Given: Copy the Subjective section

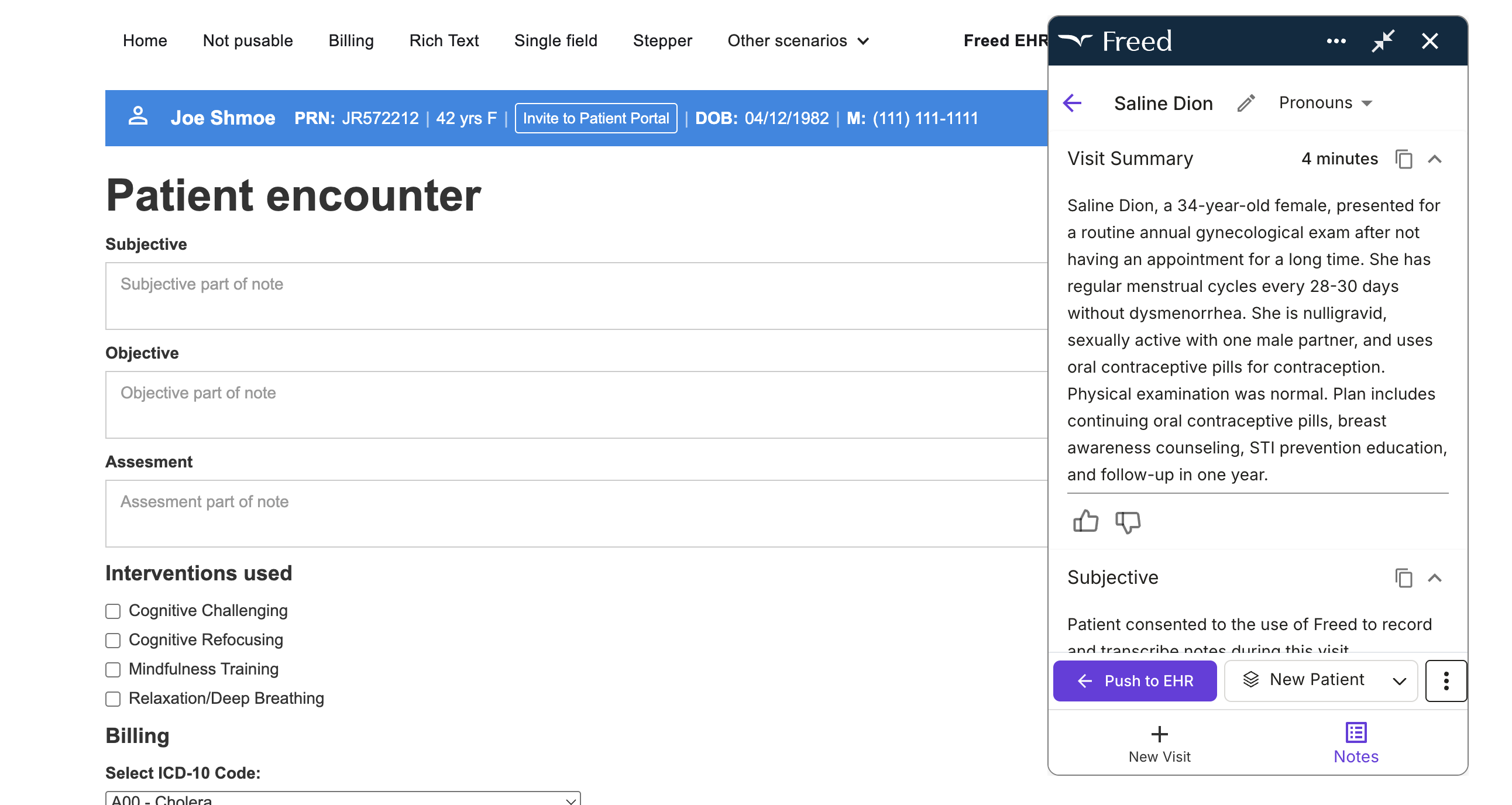Looking at the screenshot, I should 1404,579.
